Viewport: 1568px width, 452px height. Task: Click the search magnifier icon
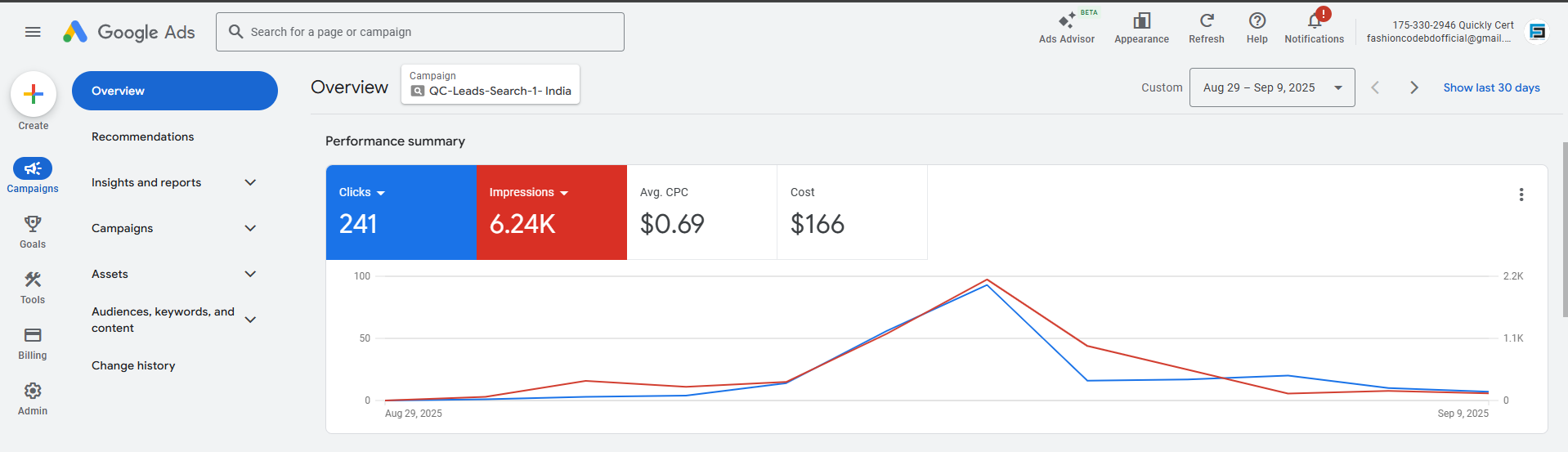tap(235, 32)
